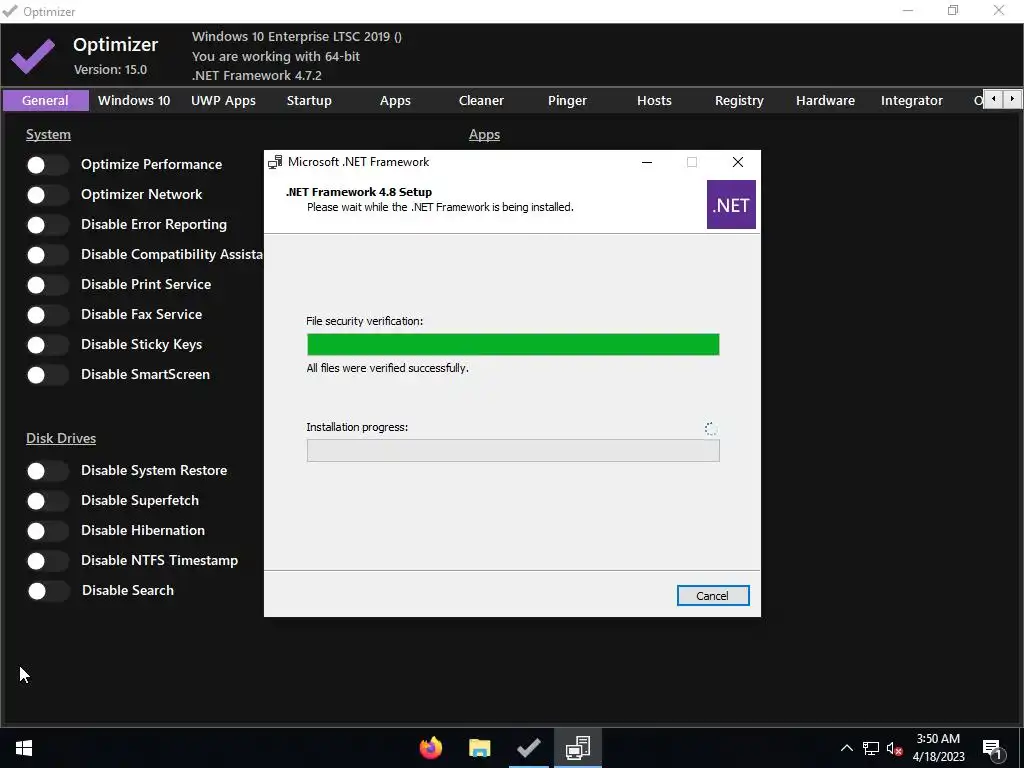Open the notification action center
The width and height of the screenshot is (1024, 768).
[x=993, y=748]
